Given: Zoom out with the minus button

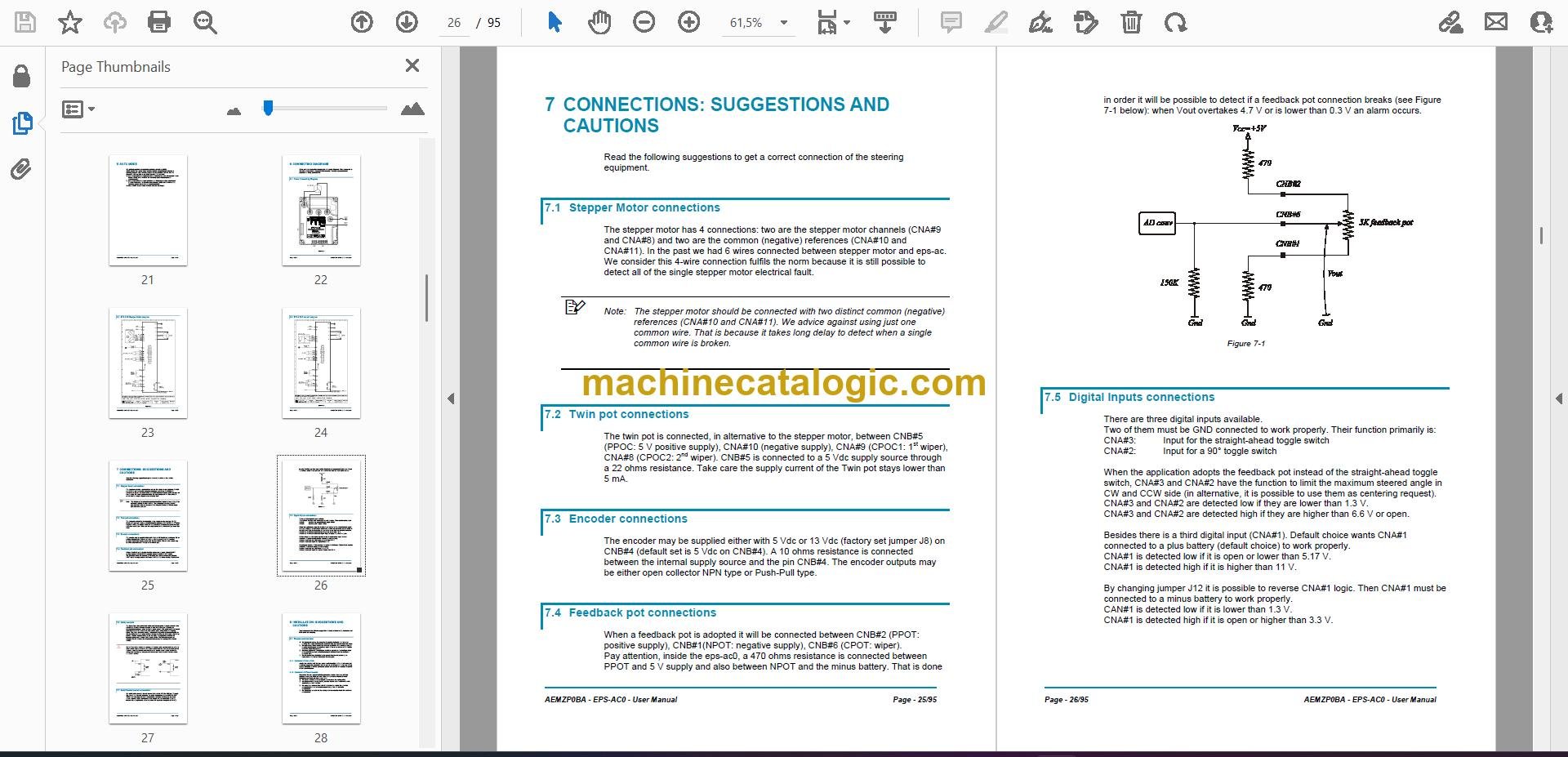Looking at the screenshot, I should [x=644, y=22].
